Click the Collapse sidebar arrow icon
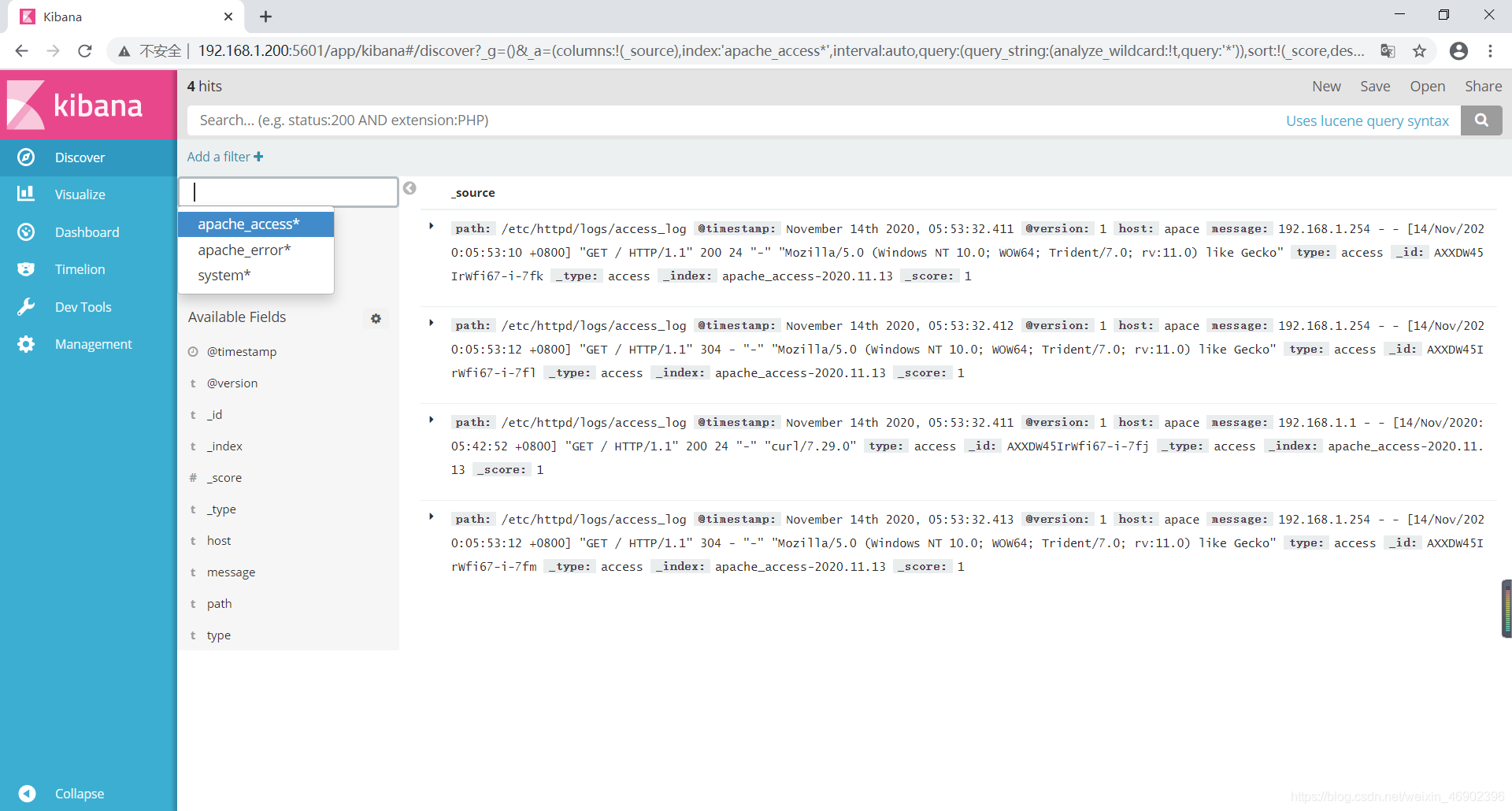 [x=27, y=794]
